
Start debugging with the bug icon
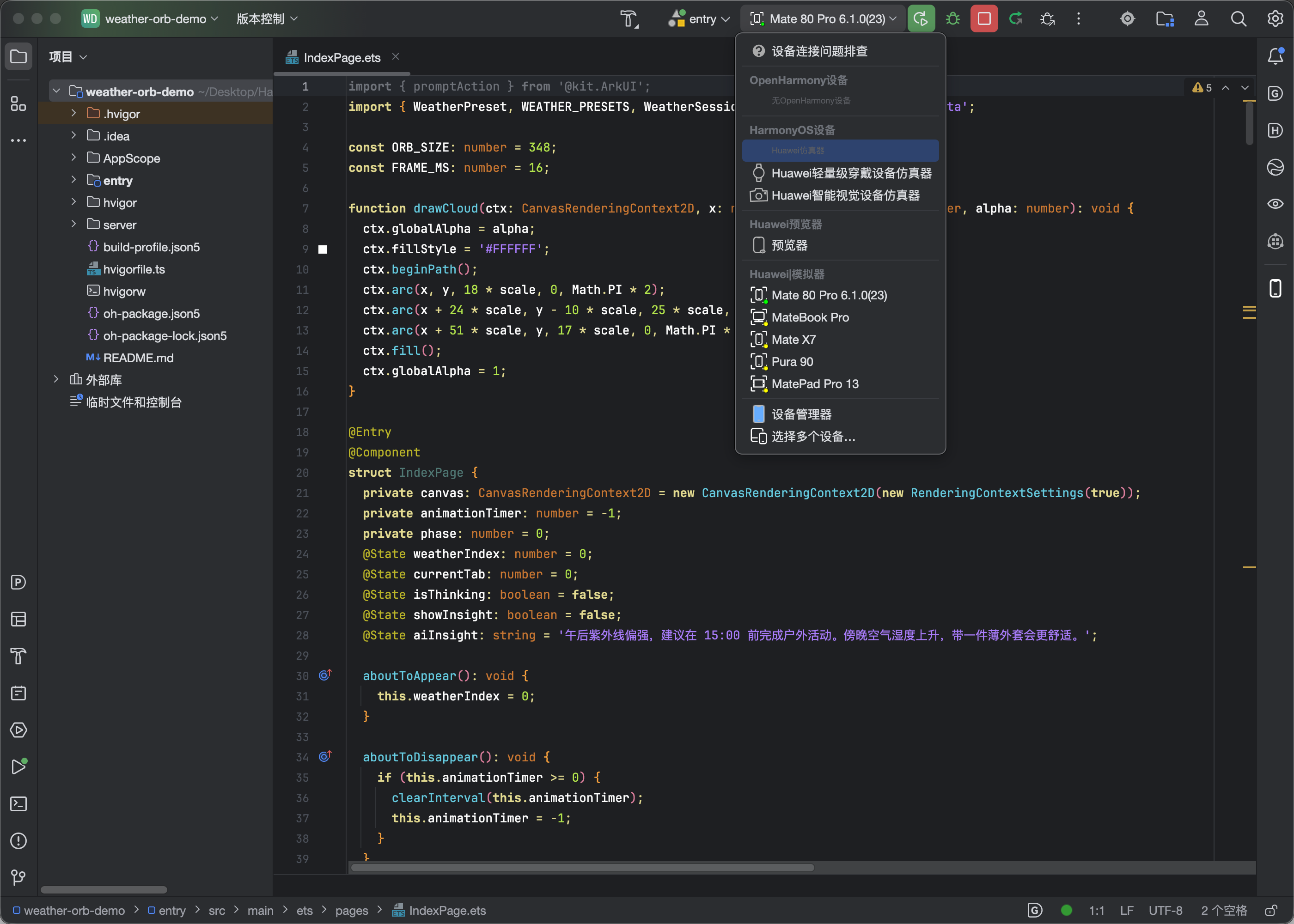click(952, 19)
